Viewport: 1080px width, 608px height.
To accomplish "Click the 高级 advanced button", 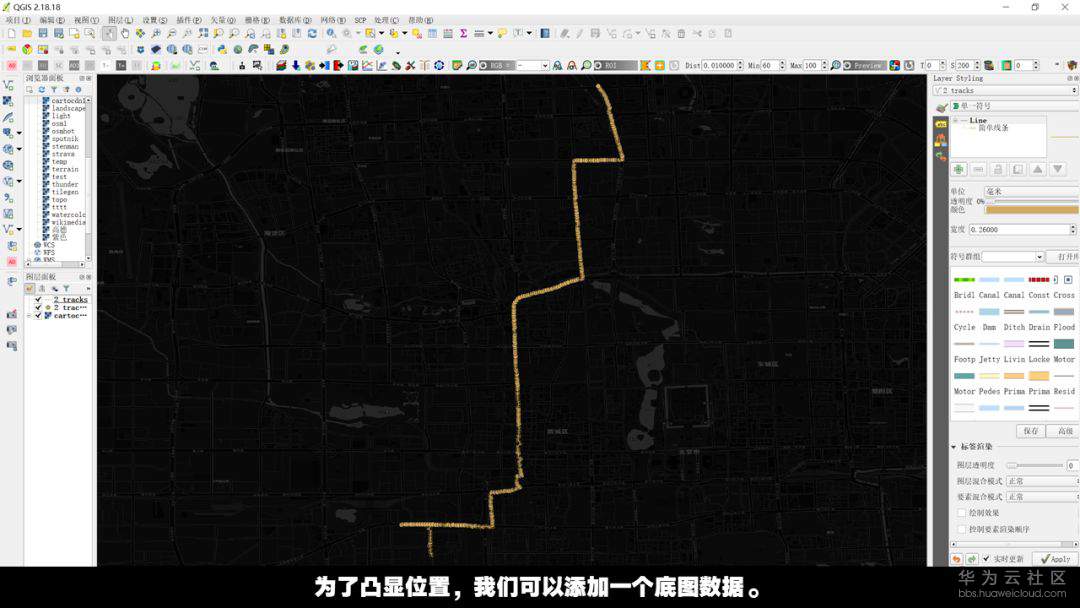I will point(1064,431).
